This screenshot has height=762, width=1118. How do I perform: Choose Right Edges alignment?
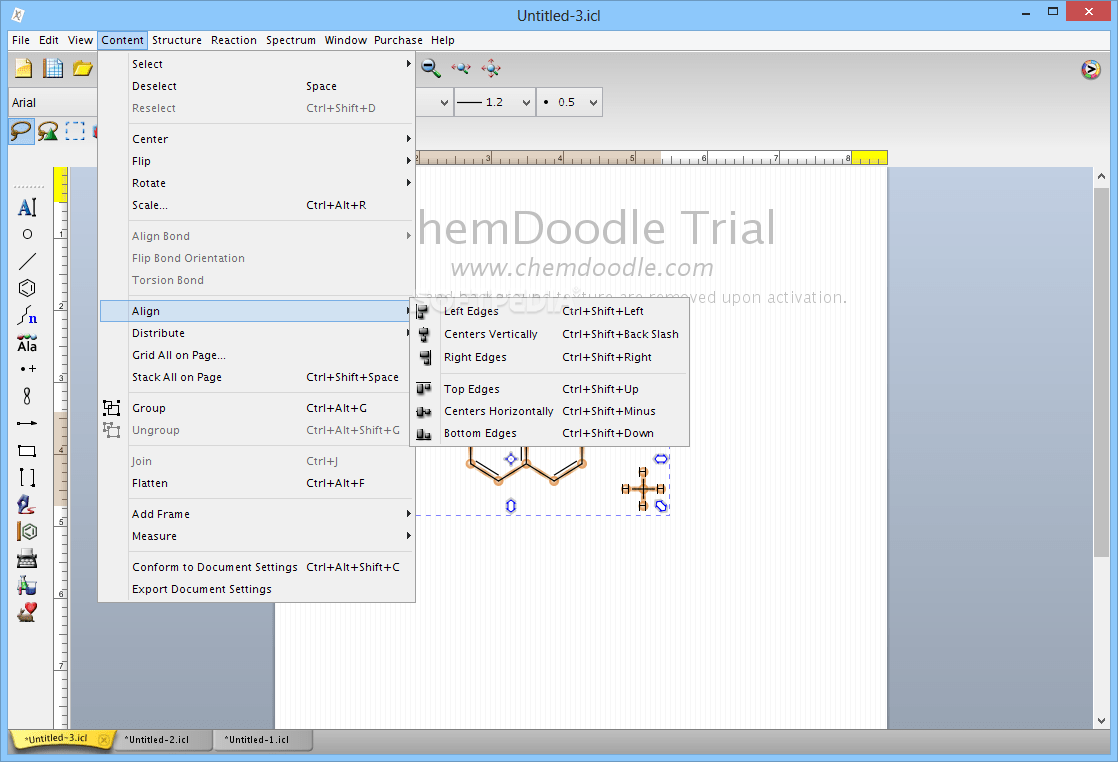click(550, 357)
